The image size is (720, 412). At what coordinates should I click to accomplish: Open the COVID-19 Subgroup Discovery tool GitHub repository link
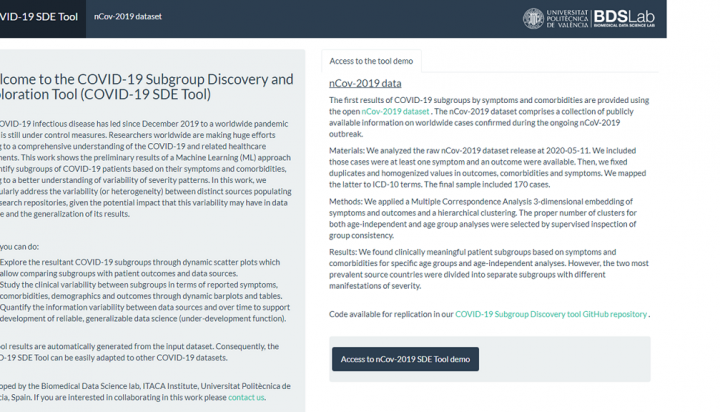coord(551,314)
